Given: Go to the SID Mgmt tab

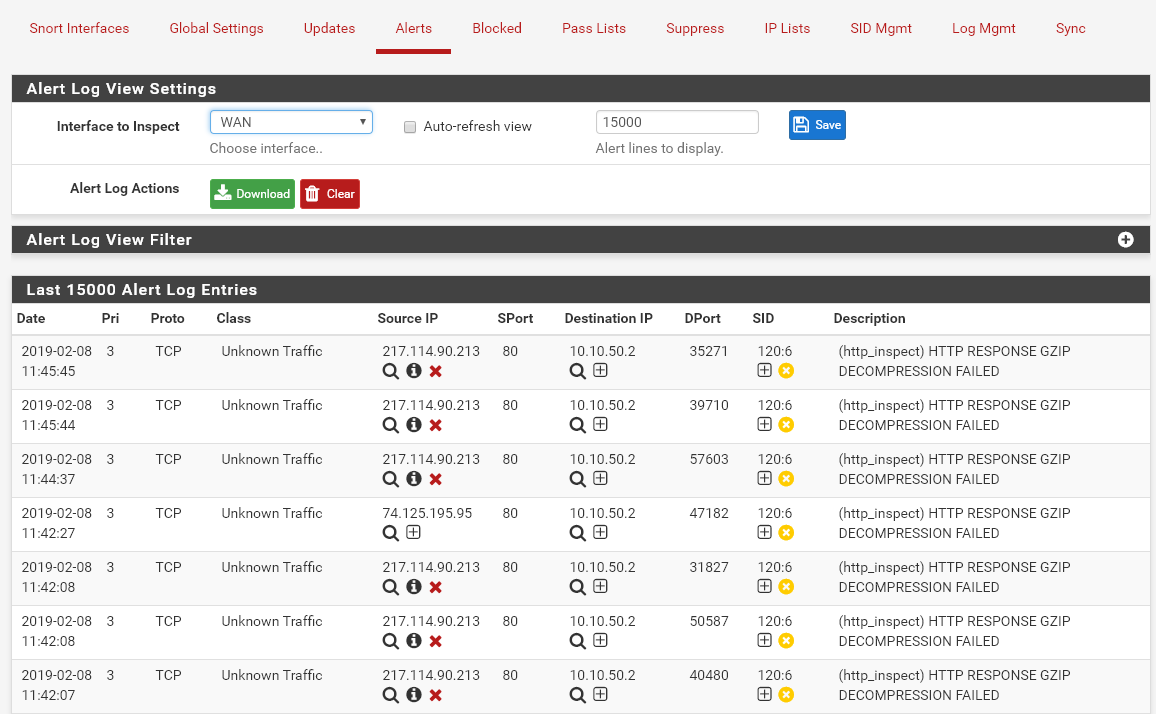Looking at the screenshot, I should [881, 28].
